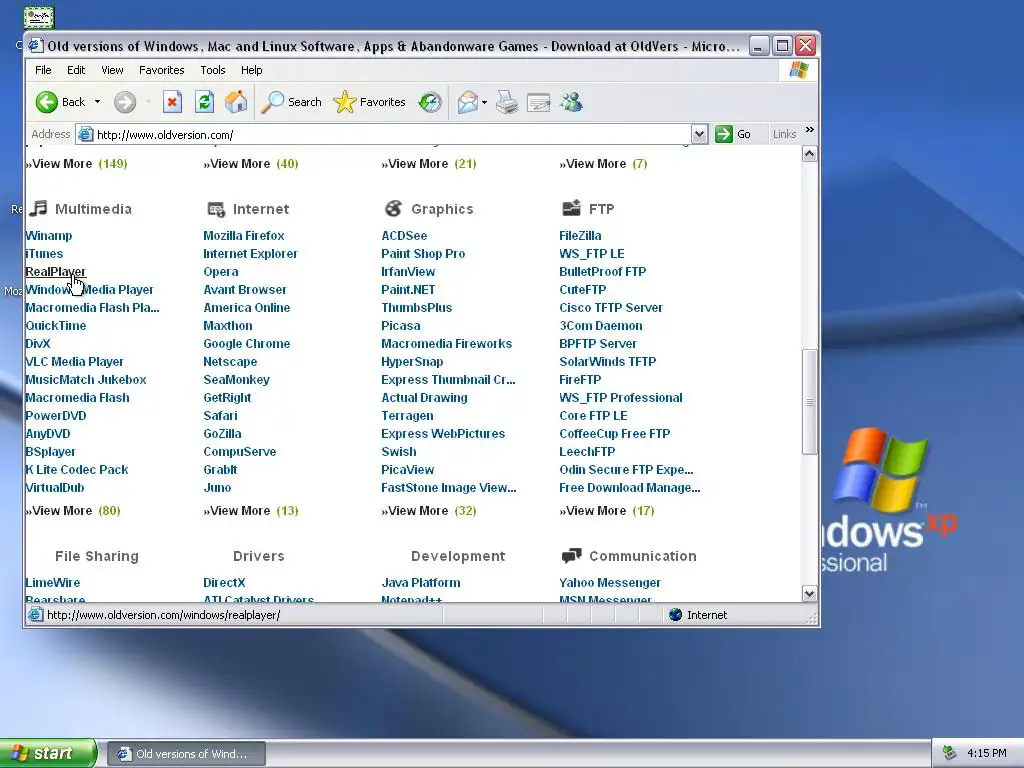This screenshot has width=1024, height=768.
Task: Click the Internet zone globe in status bar
Action: tap(676, 615)
